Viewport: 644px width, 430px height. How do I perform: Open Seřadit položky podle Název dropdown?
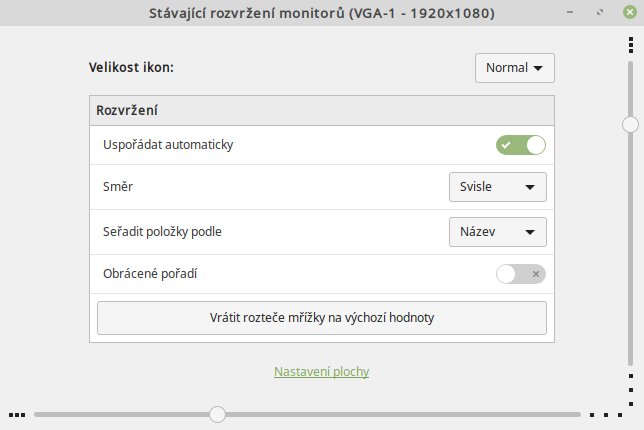tap(498, 232)
